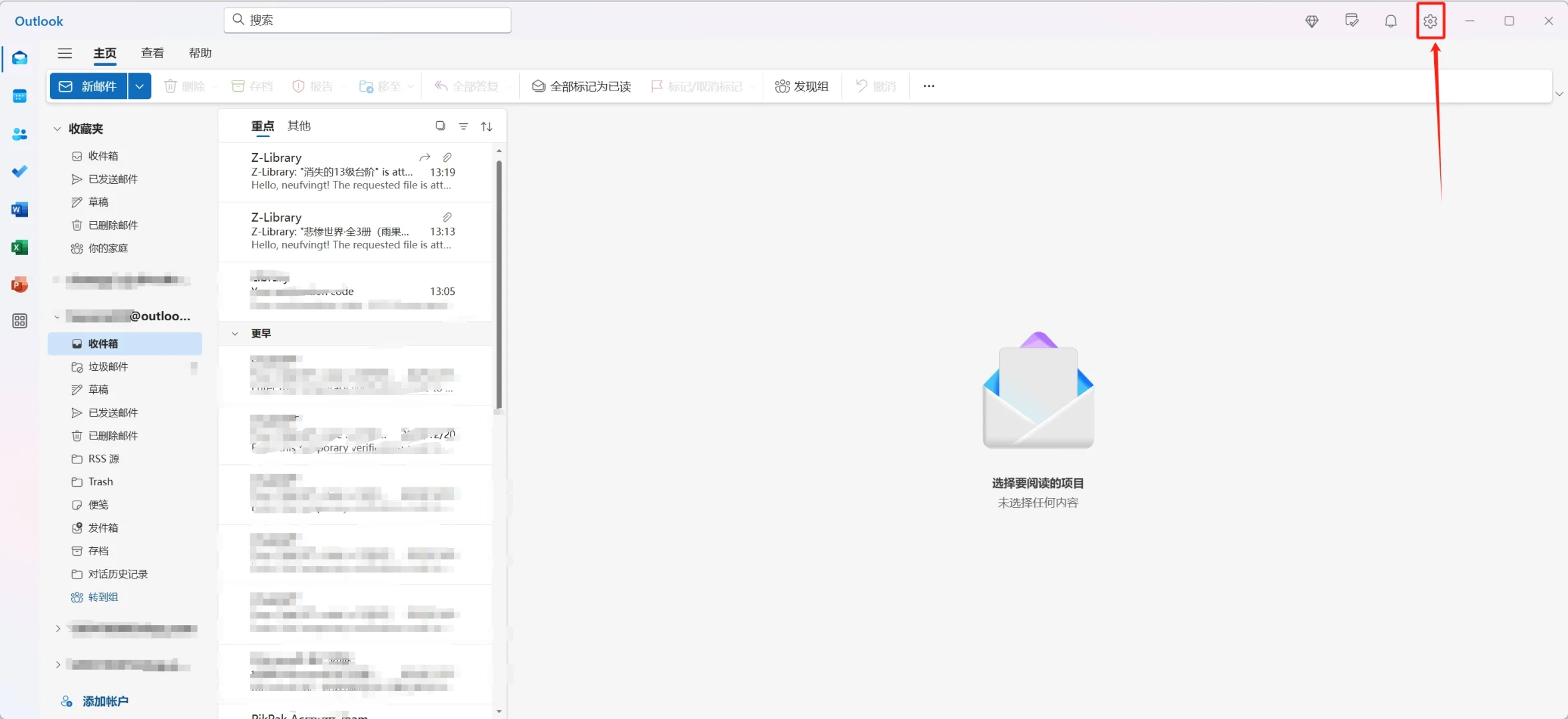
Task: Click the premium diamond icon
Action: pos(1312,21)
